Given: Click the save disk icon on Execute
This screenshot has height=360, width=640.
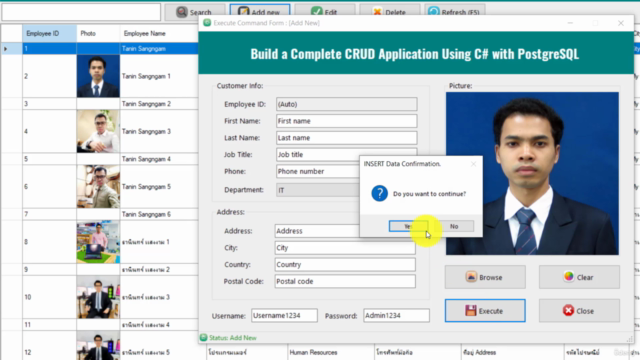Looking at the screenshot, I should click(471, 311).
